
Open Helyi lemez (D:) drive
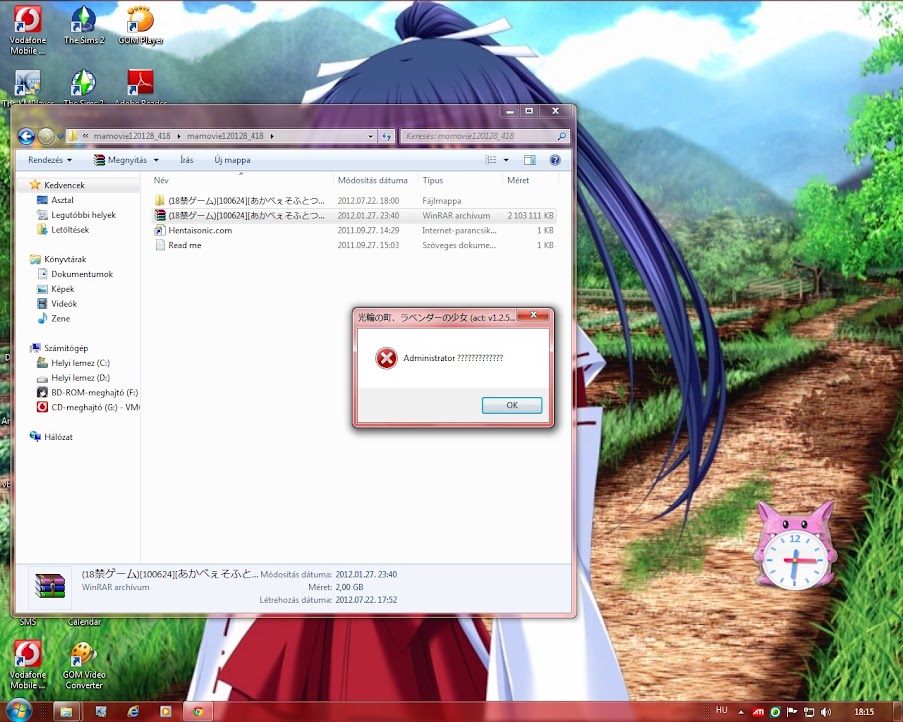click(x=80, y=378)
